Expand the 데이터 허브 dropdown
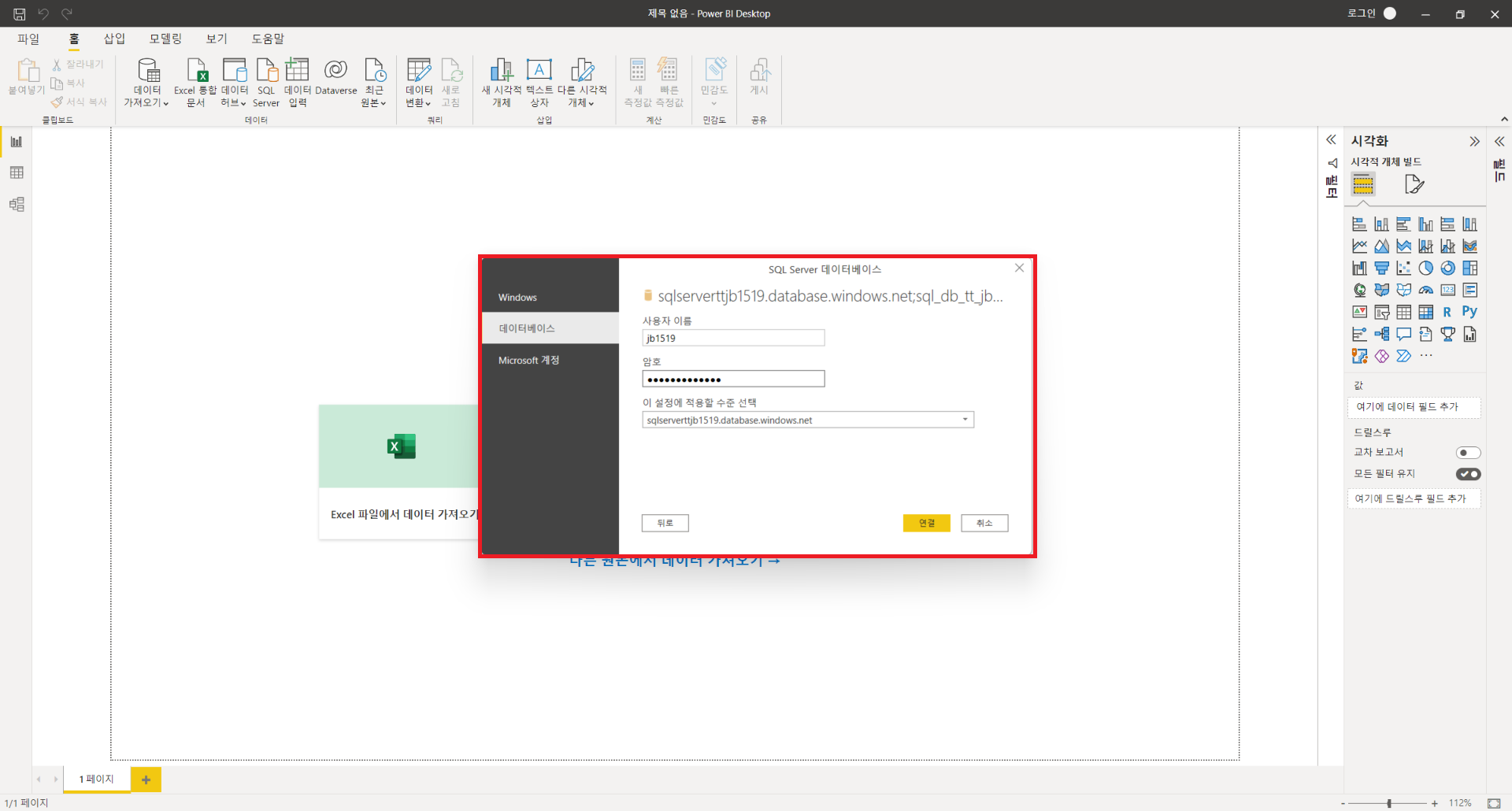1512x811 pixels. point(234,83)
